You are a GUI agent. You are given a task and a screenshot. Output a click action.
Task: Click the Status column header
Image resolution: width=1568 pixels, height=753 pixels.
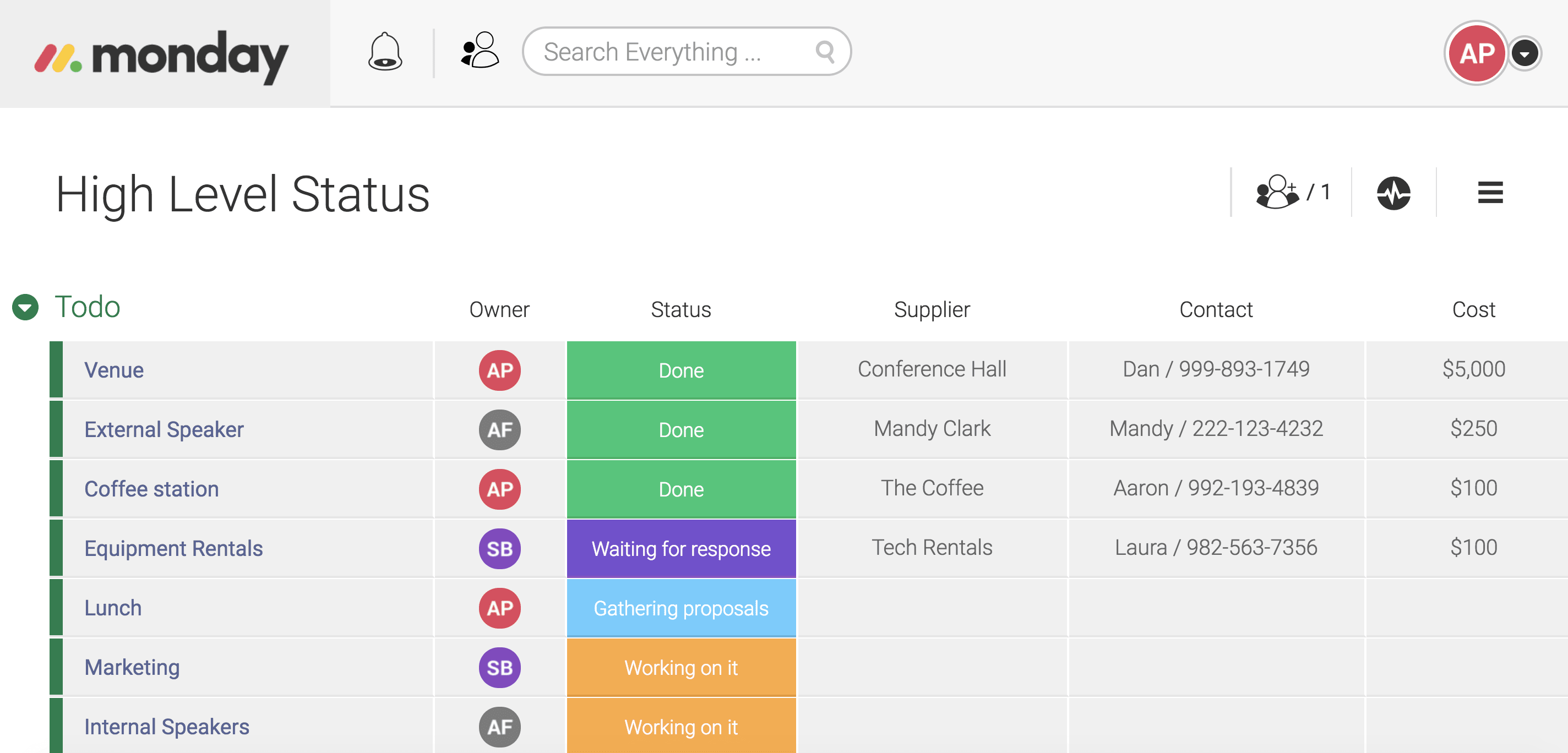pyautogui.click(x=680, y=309)
